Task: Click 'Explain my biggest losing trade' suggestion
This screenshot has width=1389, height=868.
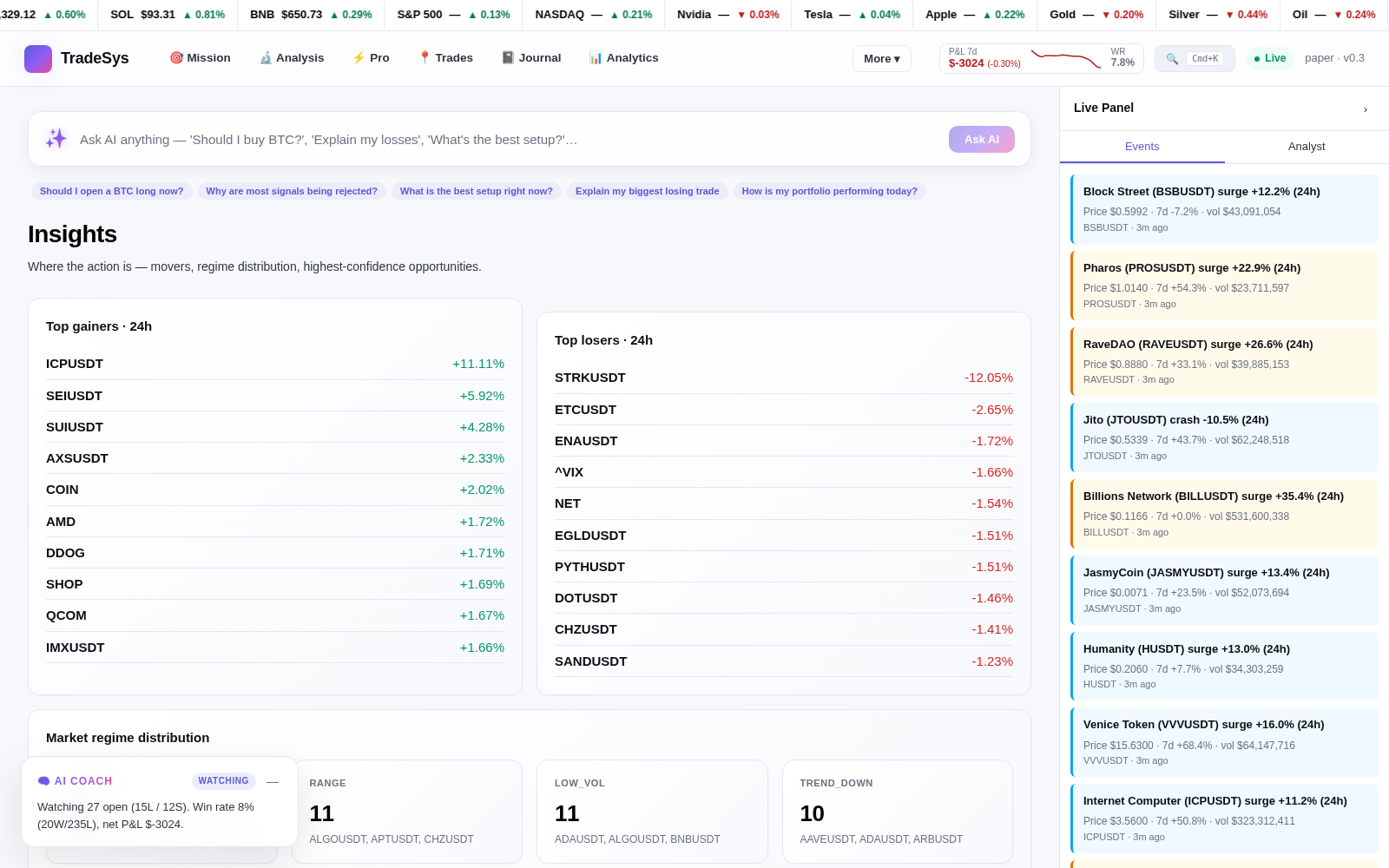Action: [x=648, y=191]
